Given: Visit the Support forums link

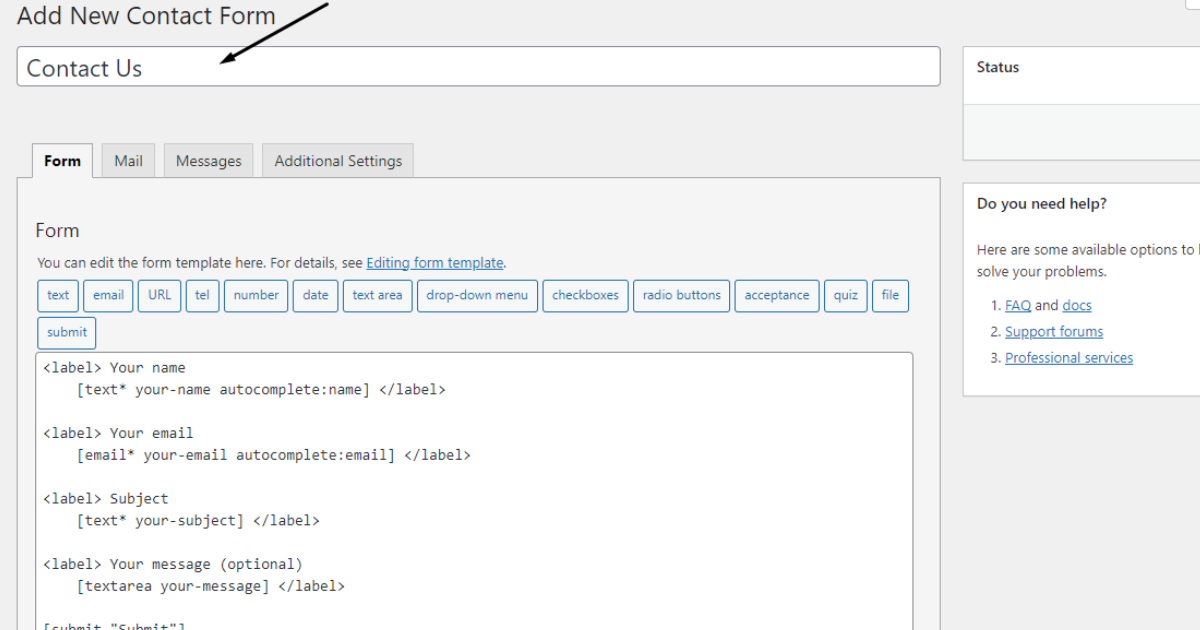Looking at the screenshot, I should tap(1053, 331).
